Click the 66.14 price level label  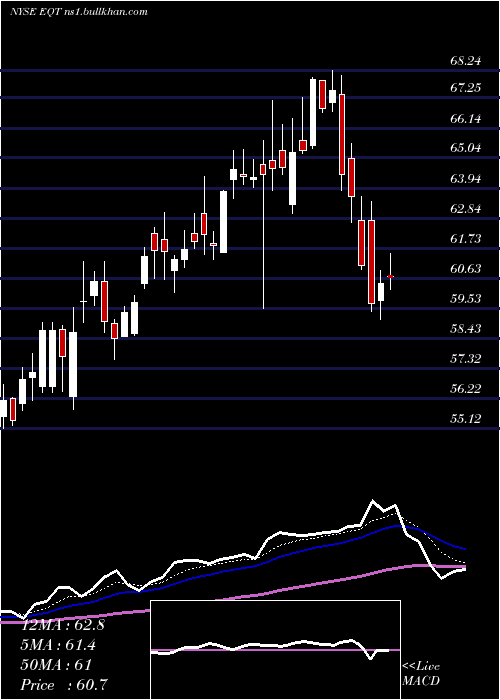[x=466, y=119]
